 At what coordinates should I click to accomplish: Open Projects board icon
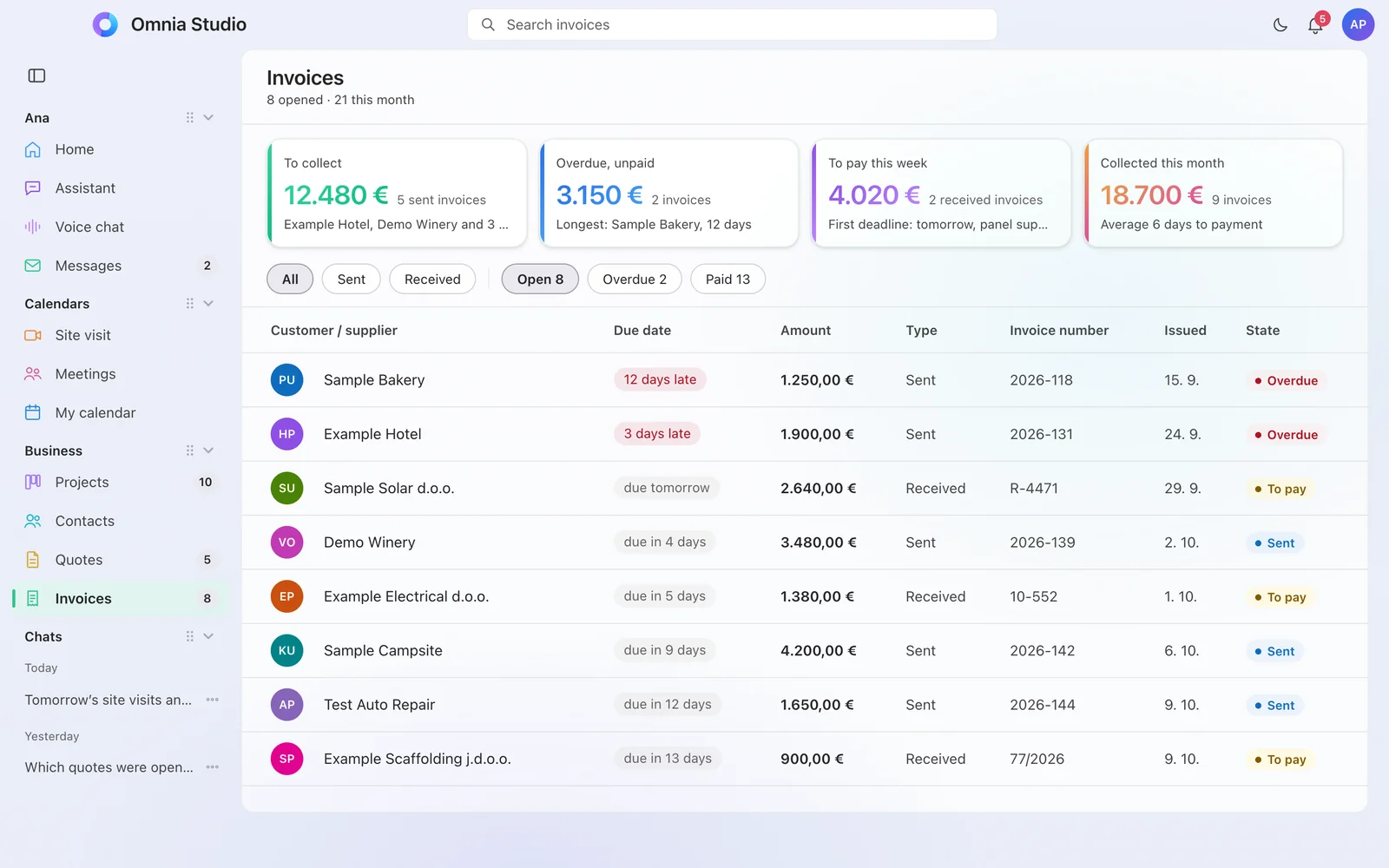(x=33, y=482)
